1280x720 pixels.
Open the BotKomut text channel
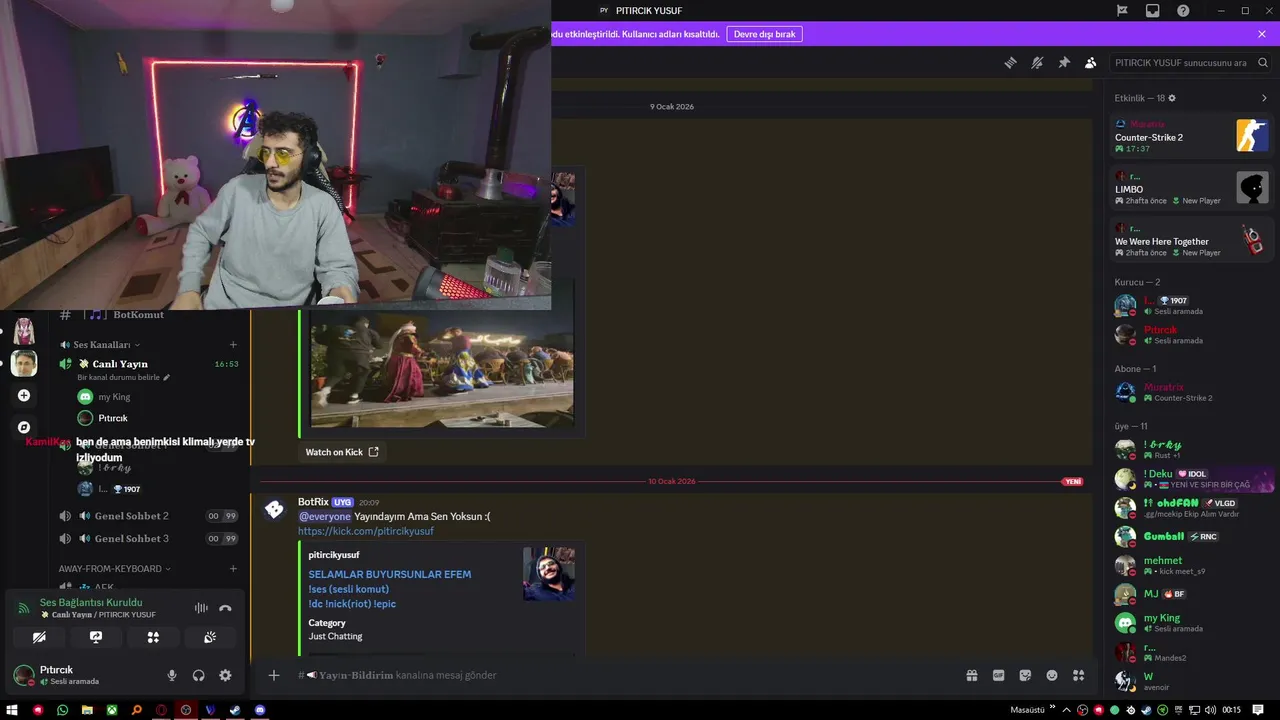[x=138, y=315]
